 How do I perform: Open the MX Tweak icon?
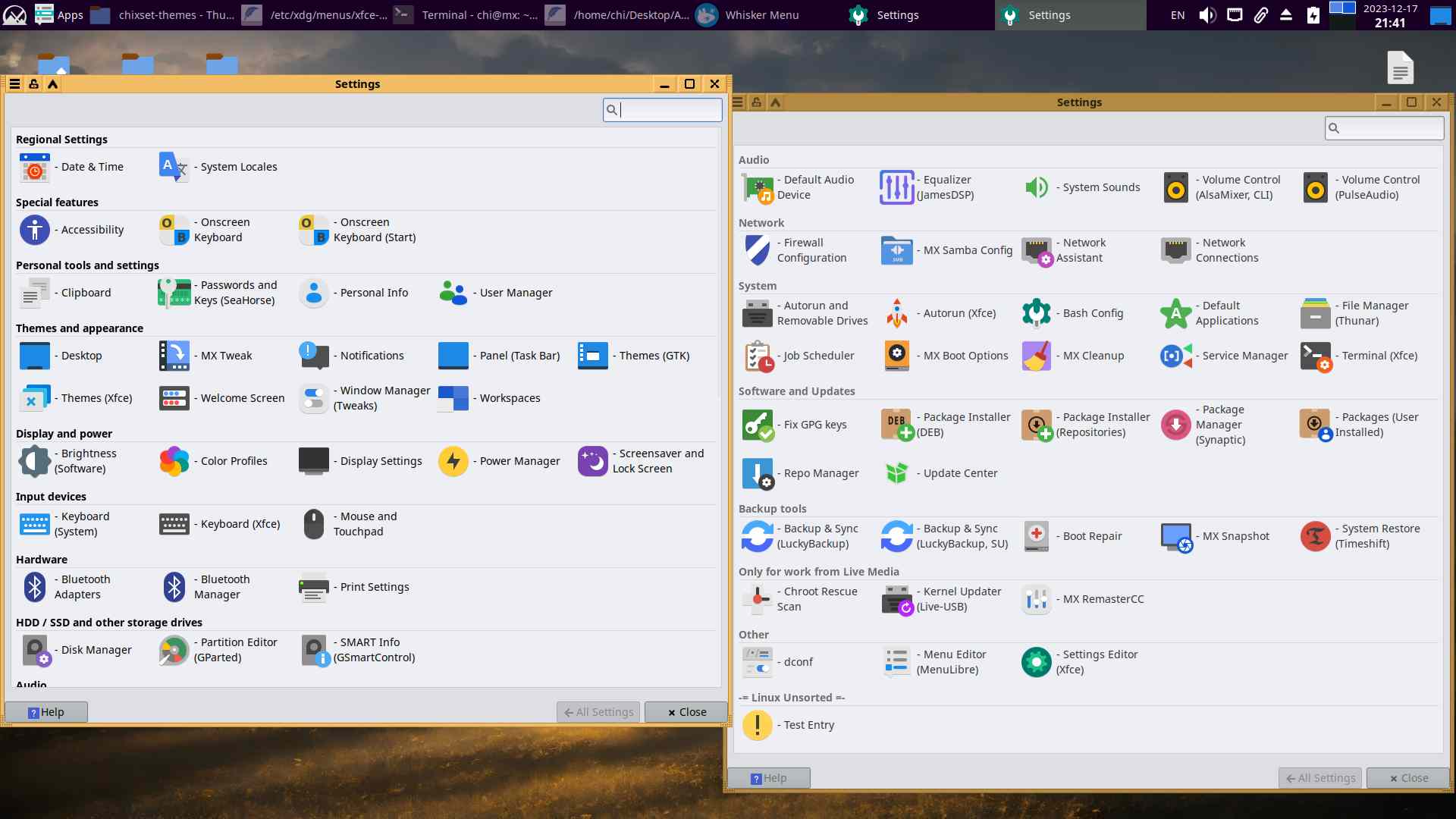(174, 356)
